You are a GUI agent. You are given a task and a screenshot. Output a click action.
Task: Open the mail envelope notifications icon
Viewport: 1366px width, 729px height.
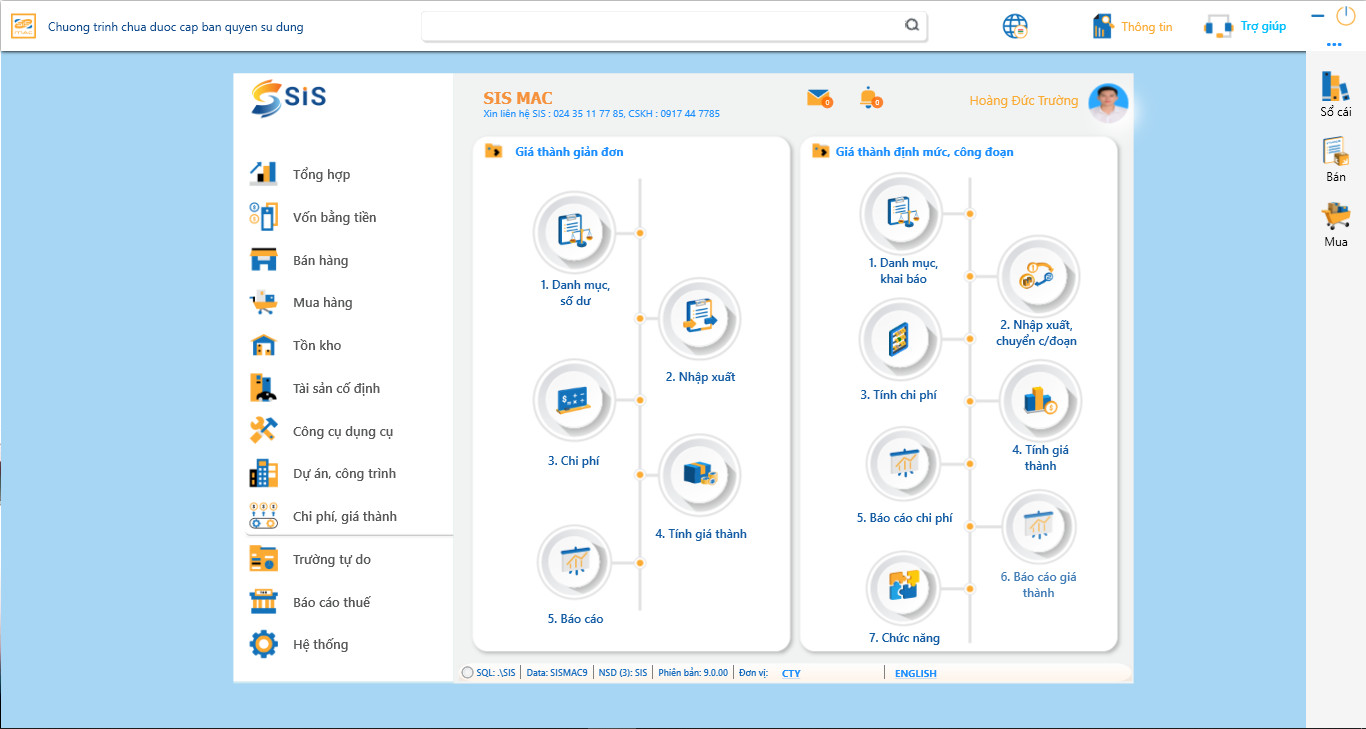pyautogui.click(x=818, y=98)
